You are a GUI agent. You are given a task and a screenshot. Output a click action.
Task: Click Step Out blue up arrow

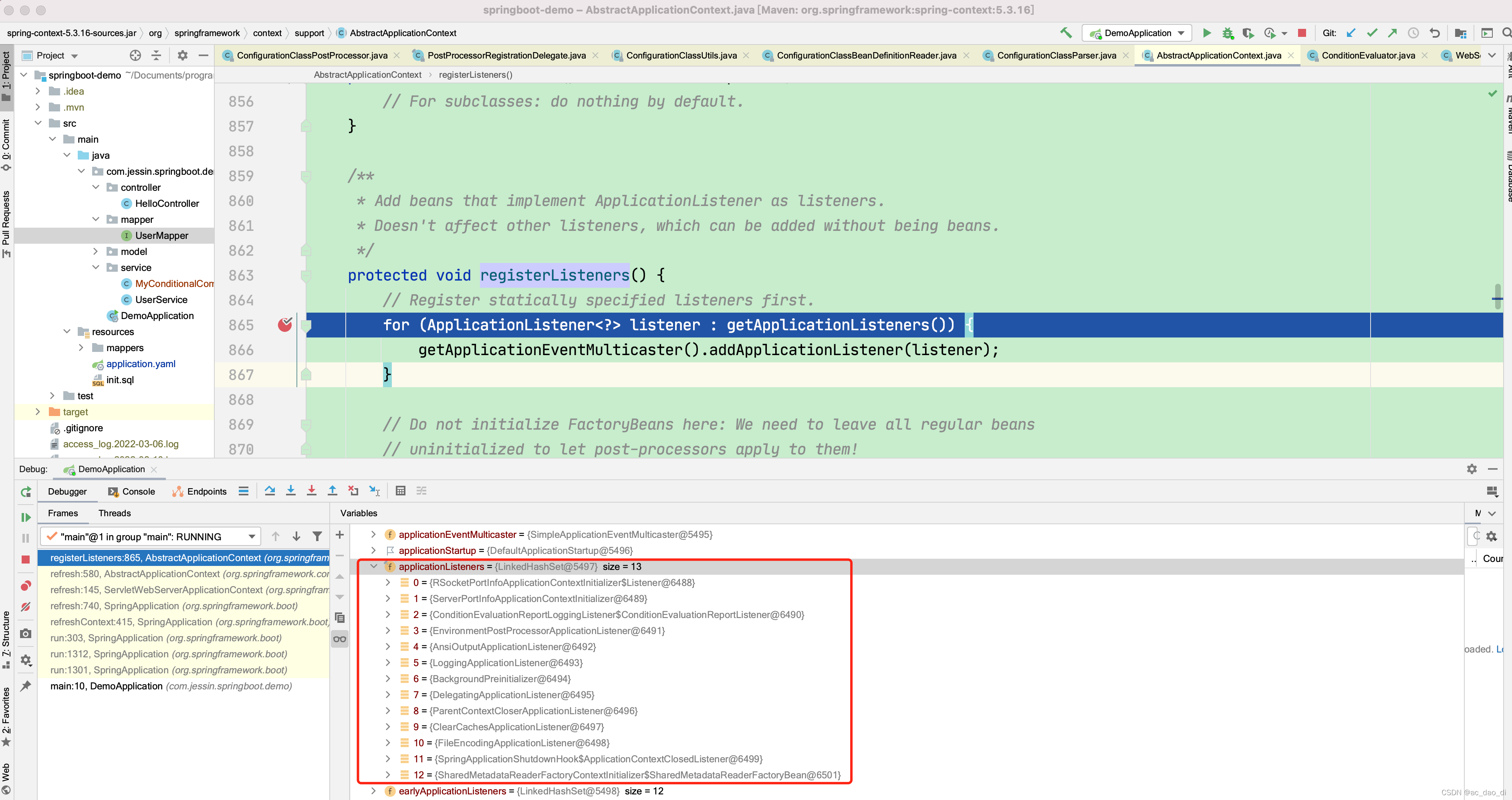point(332,491)
